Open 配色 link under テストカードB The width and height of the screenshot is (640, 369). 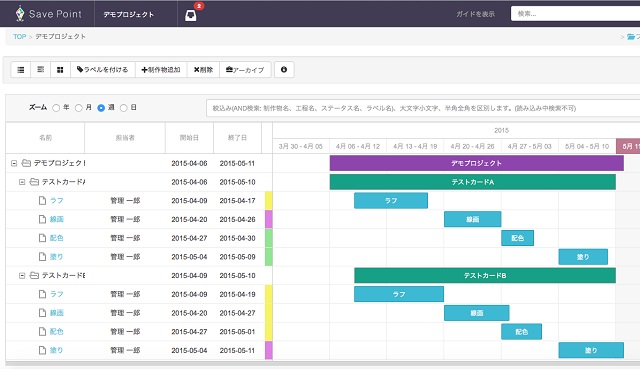point(57,331)
